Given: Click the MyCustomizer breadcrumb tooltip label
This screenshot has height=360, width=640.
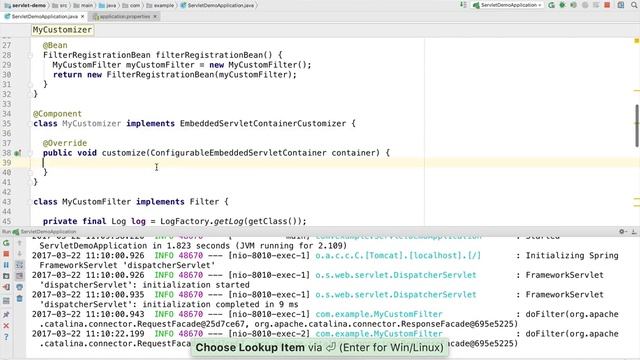Looking at the screenshot, I should (x=62, y=30).
